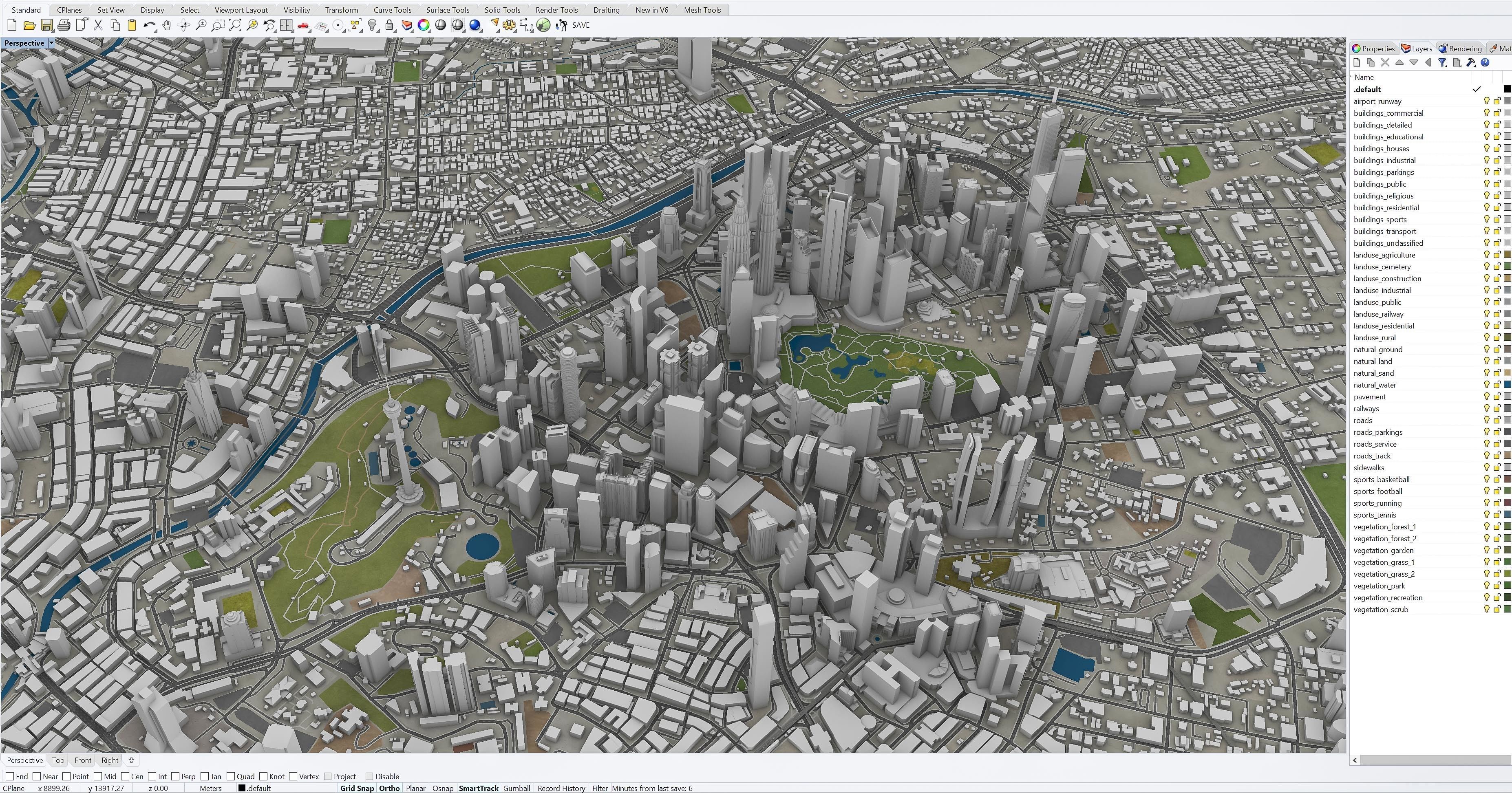The width and height of the screenshot is (1512, 793).
Task: Click the Layers panel horizontal scrollbar left arrow
Action: tap(1355, 761)
